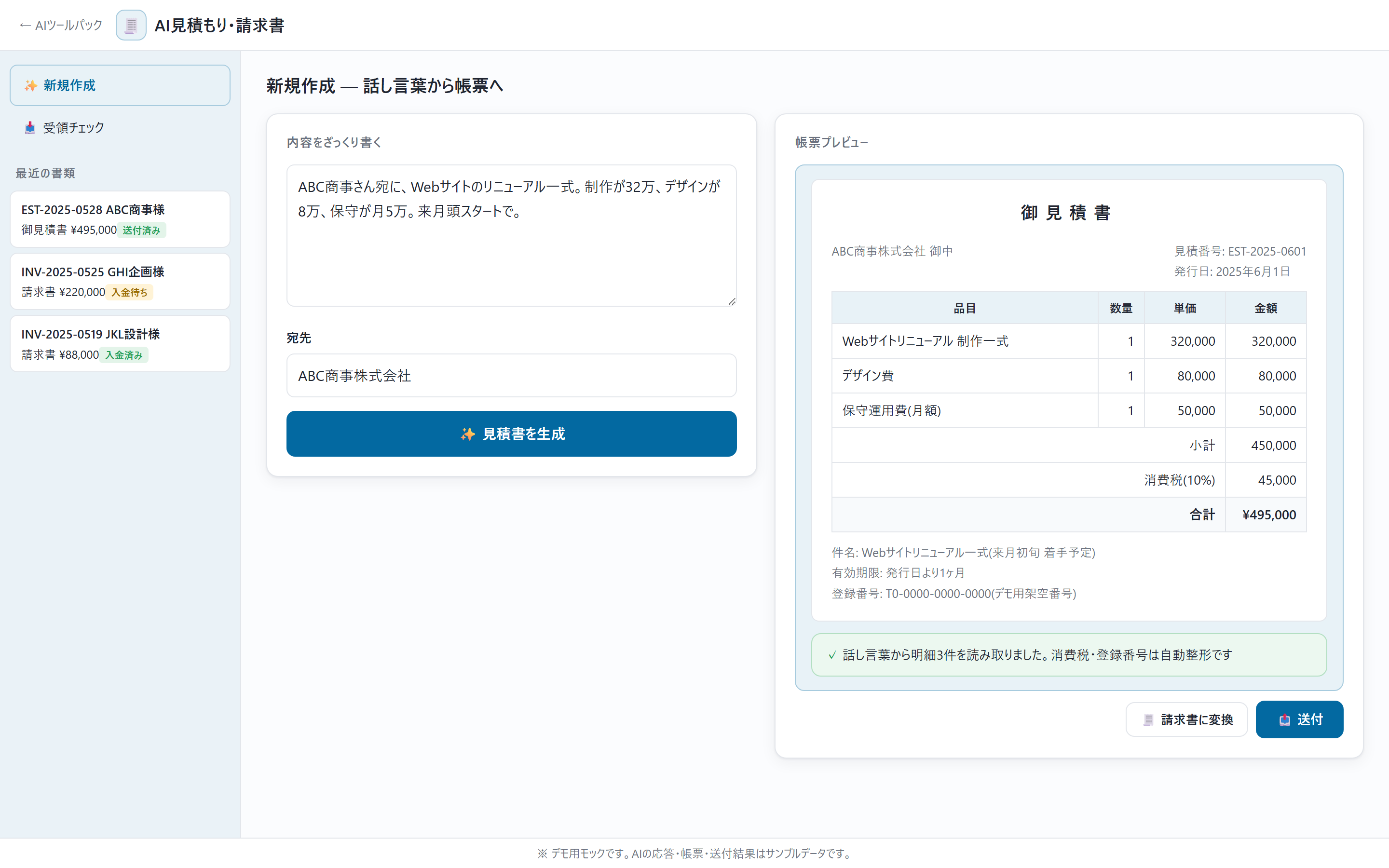Go back via ← AIツールパック link
Image resolution: width=1389 pixels, height=868 pixels.
[61, 25]
